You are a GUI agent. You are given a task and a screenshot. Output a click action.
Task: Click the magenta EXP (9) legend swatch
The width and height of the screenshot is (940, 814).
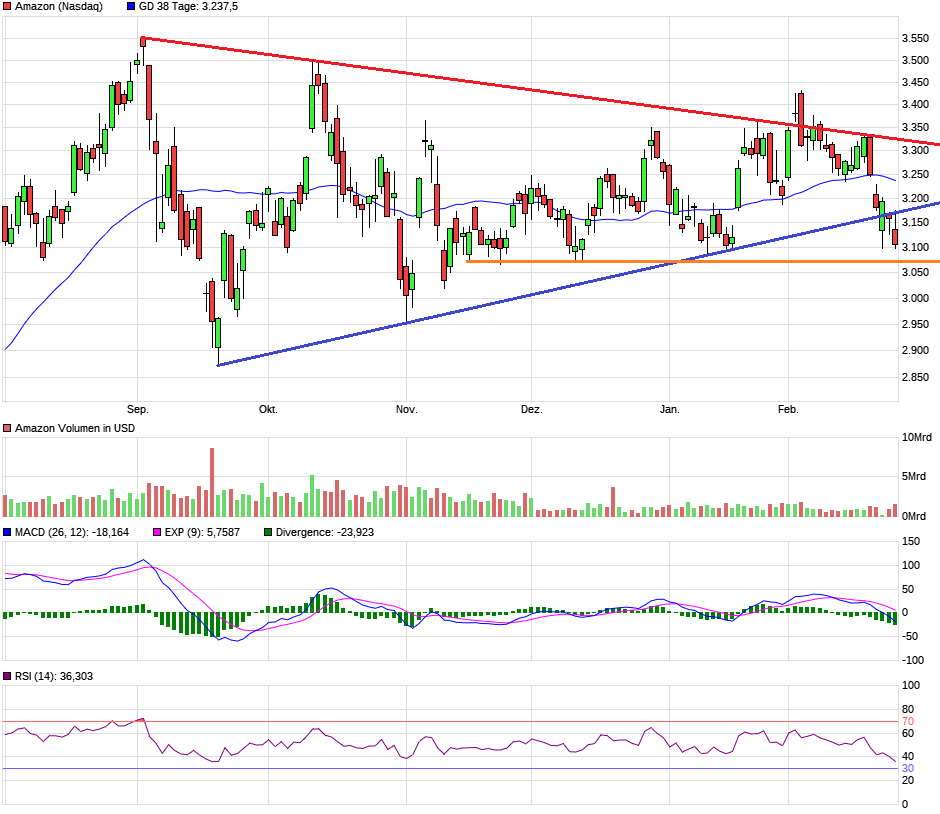click(157, 532)
